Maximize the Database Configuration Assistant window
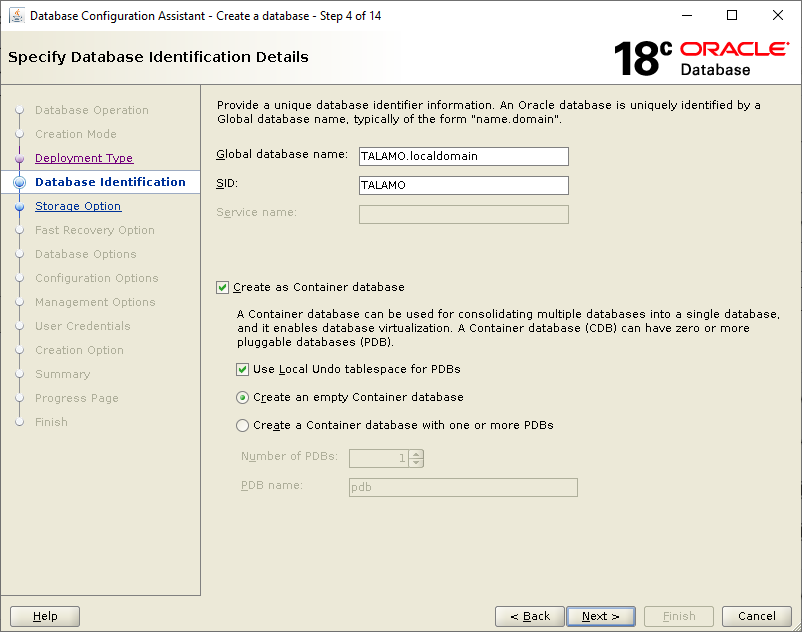This screenshot has height=632, width=802. click(x=732, y=15)
